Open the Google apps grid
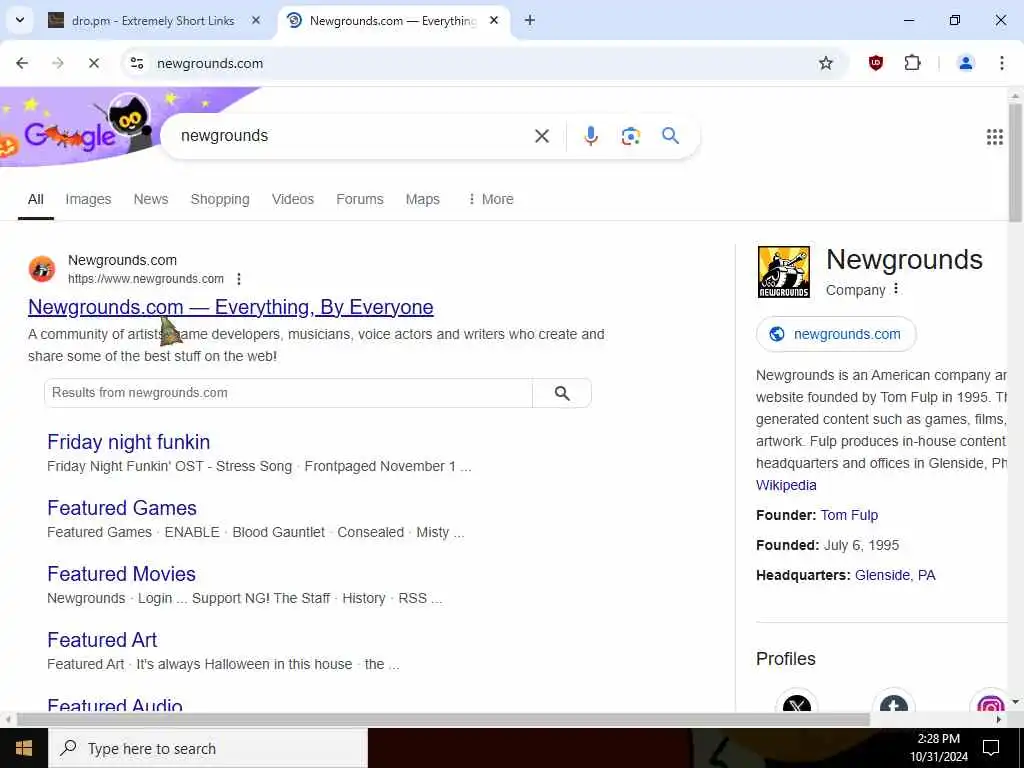The width and height of the screenshot is (1024, 768). pyautogui.click(x=994, y=136)
